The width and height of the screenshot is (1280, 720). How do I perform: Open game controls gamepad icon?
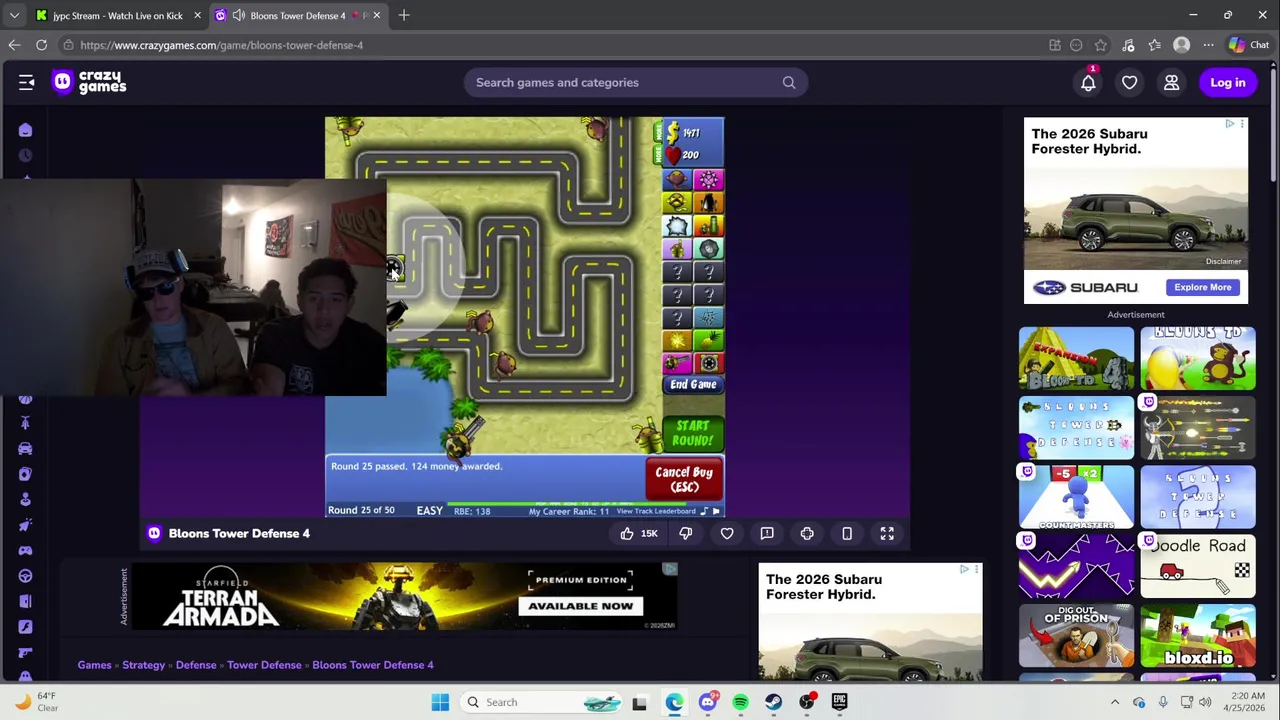[807, 534]
